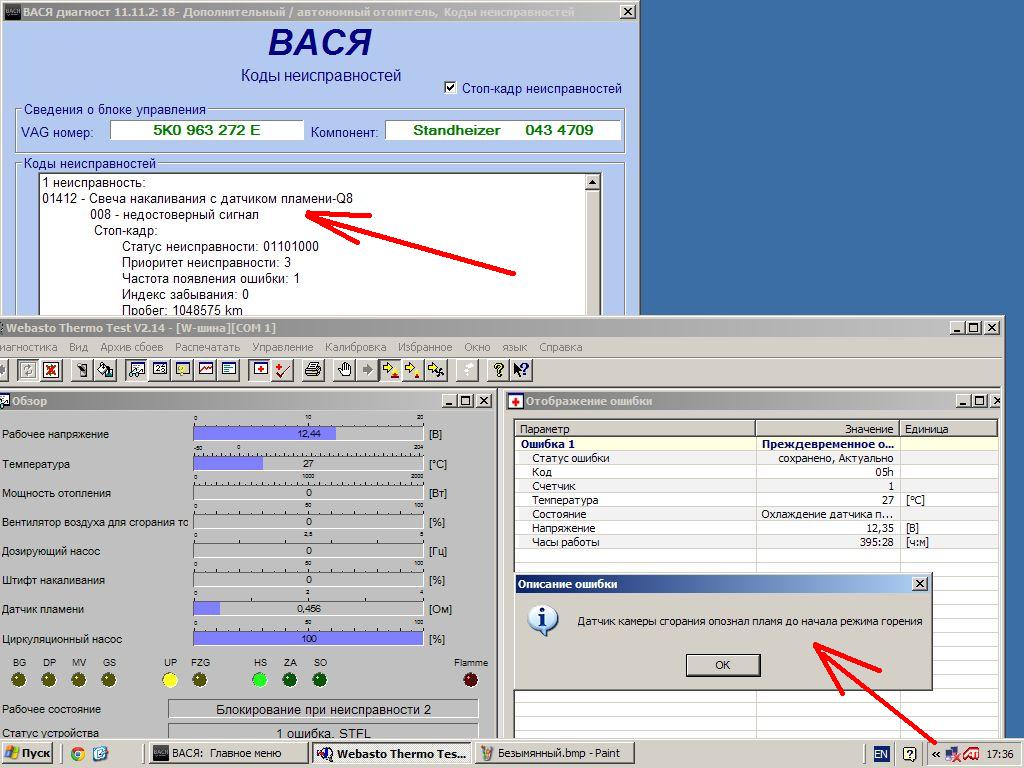1024x768 pixels.
Task: Open the Окно menu
Action: pos(477,347)
